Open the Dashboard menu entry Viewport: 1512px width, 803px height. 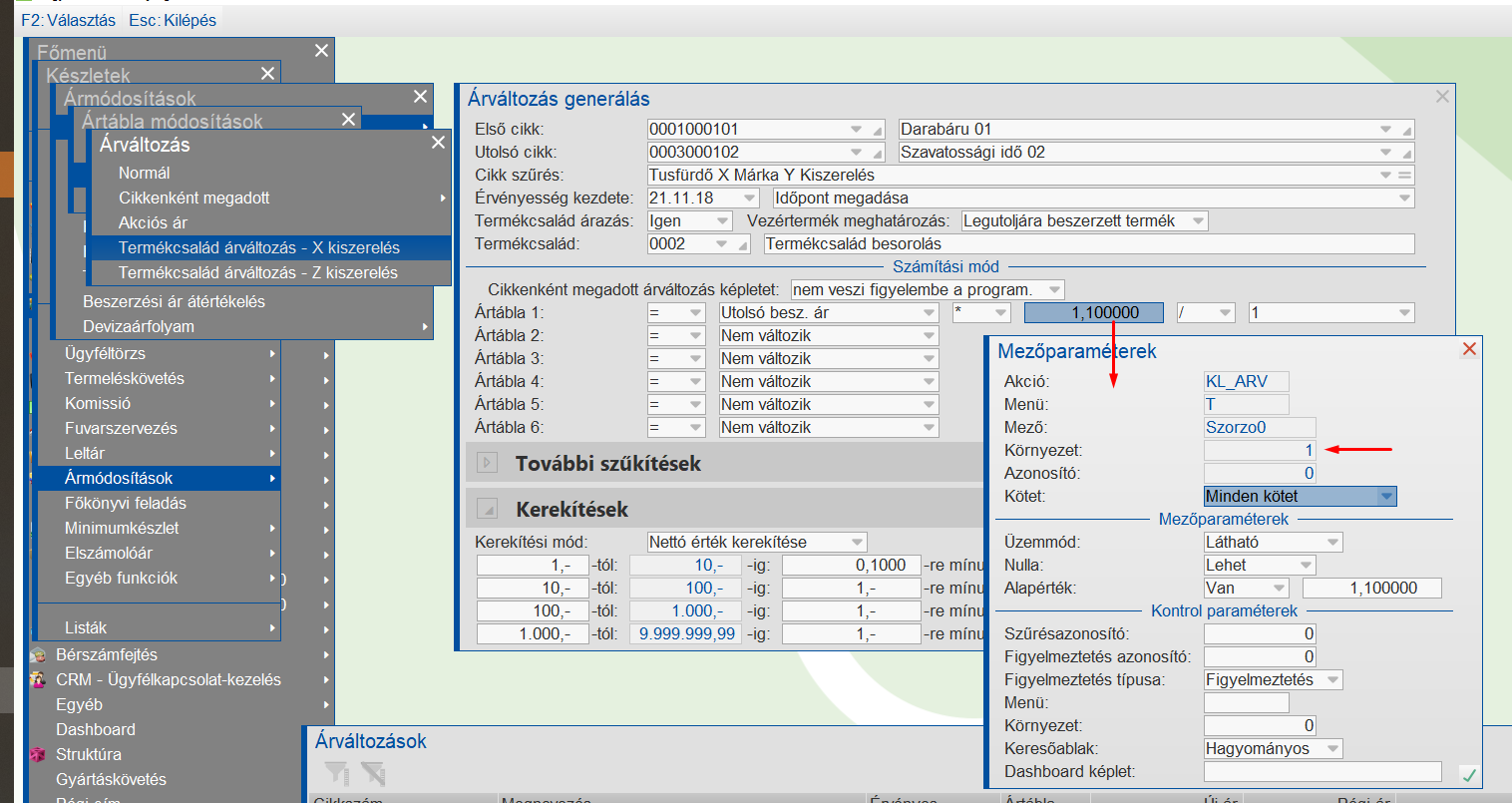coord(96,730)
